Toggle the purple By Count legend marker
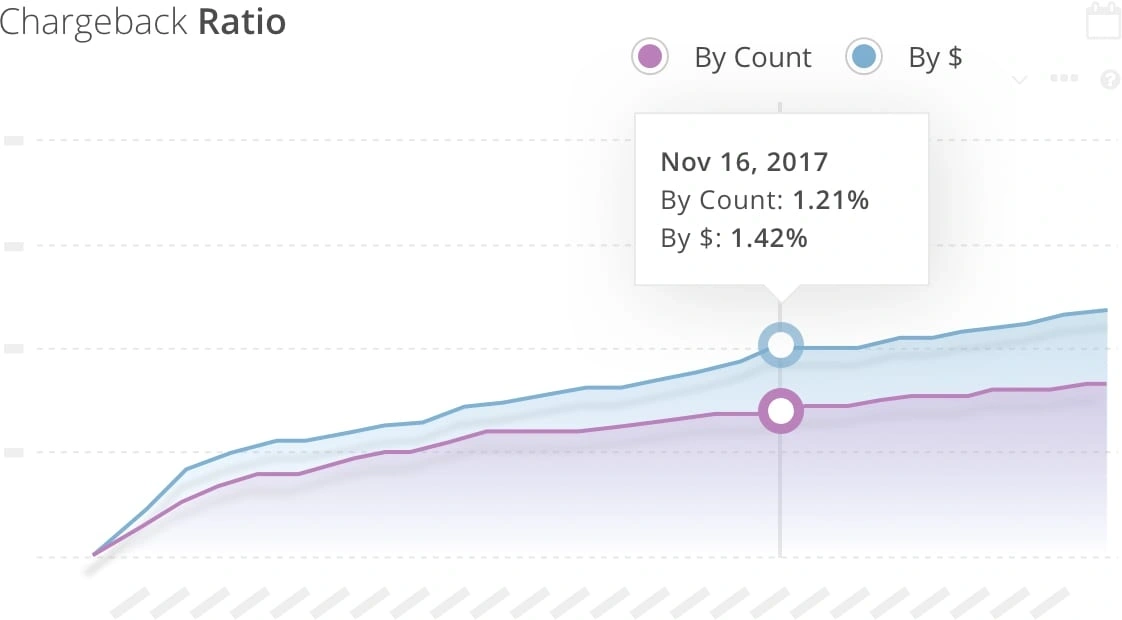Image resolution: width=1122 pixels, height=620 pixels. coord(650,57)
